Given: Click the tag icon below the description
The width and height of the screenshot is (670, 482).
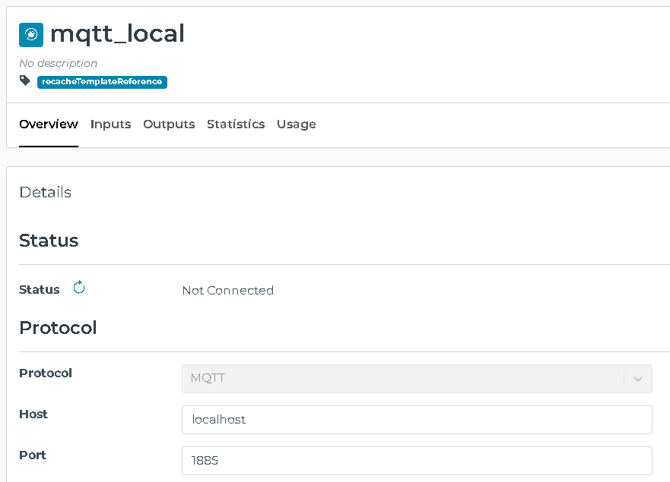Looking at the screenshot, I should 25,80.
